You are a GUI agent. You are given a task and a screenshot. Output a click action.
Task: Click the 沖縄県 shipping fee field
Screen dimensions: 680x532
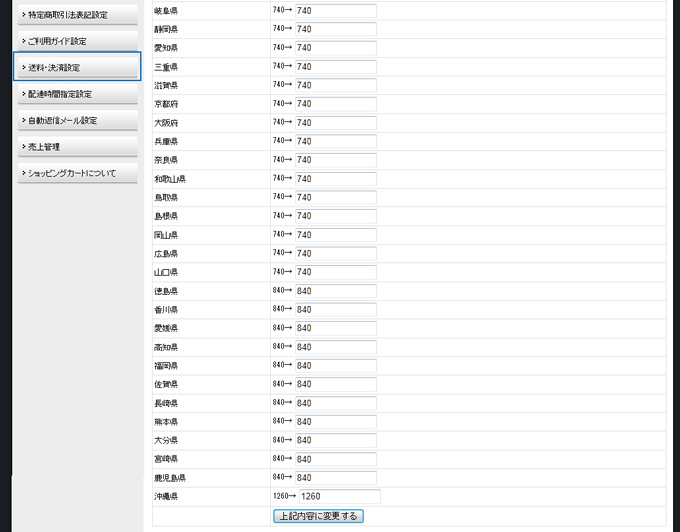coord(338,496)
